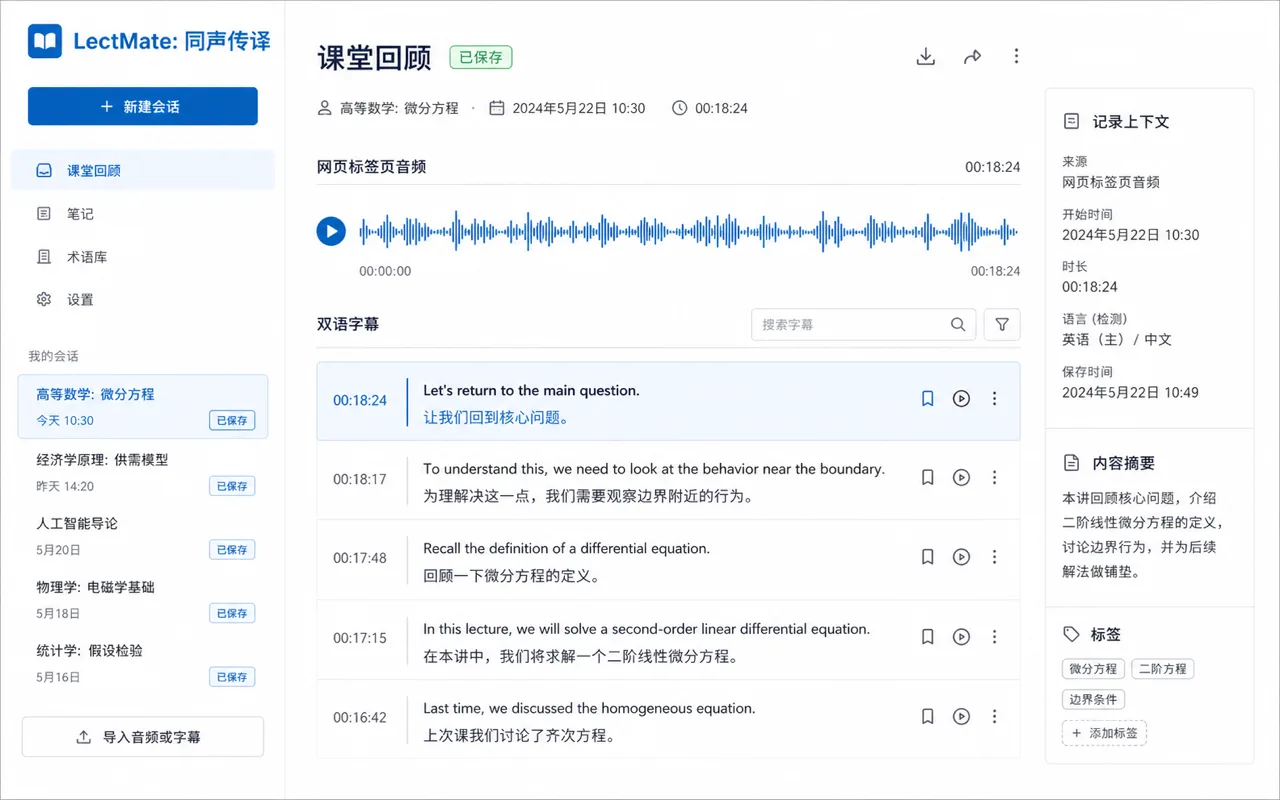Open the 经济学原理: 供需模型 session
The image size is (1280, 800).
point(143,472)
